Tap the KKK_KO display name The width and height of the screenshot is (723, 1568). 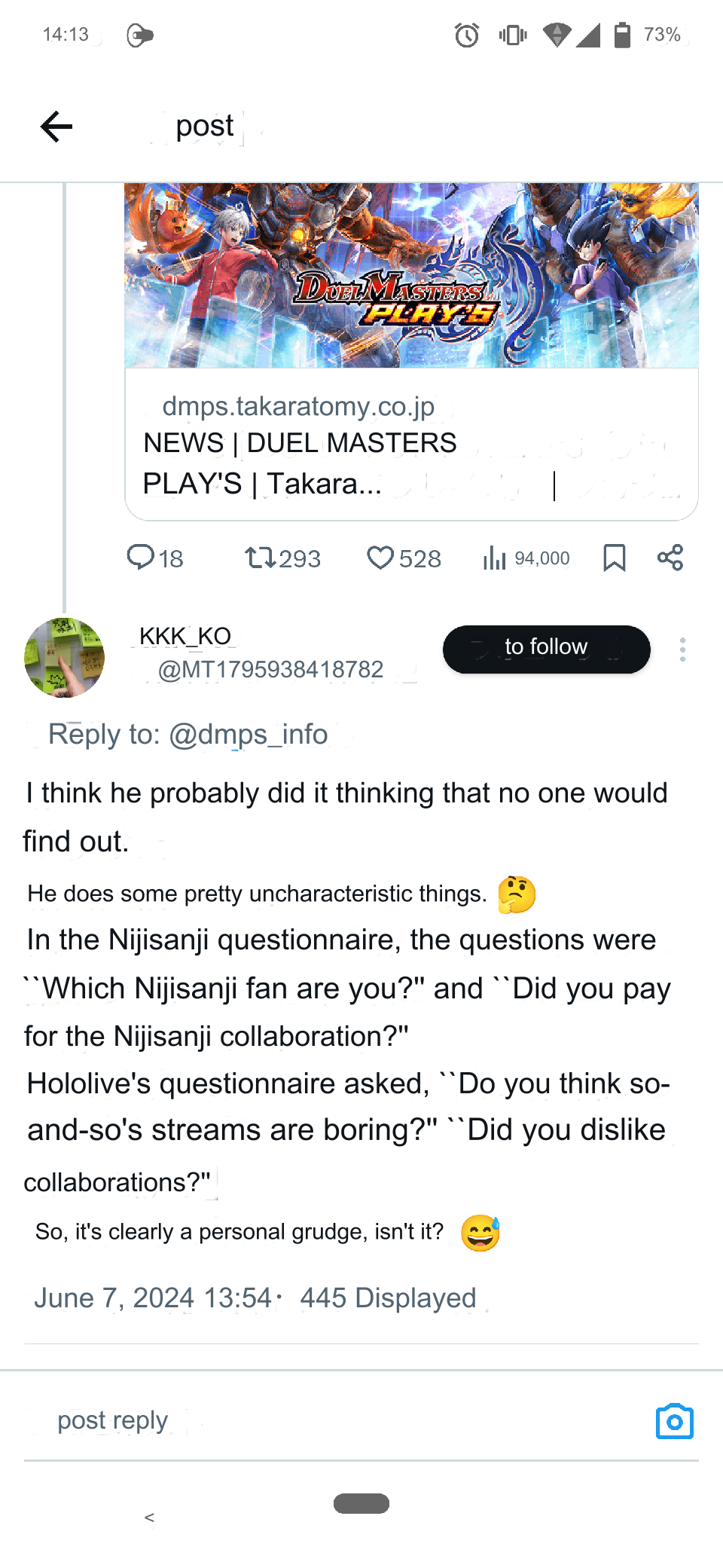[185, 636]
